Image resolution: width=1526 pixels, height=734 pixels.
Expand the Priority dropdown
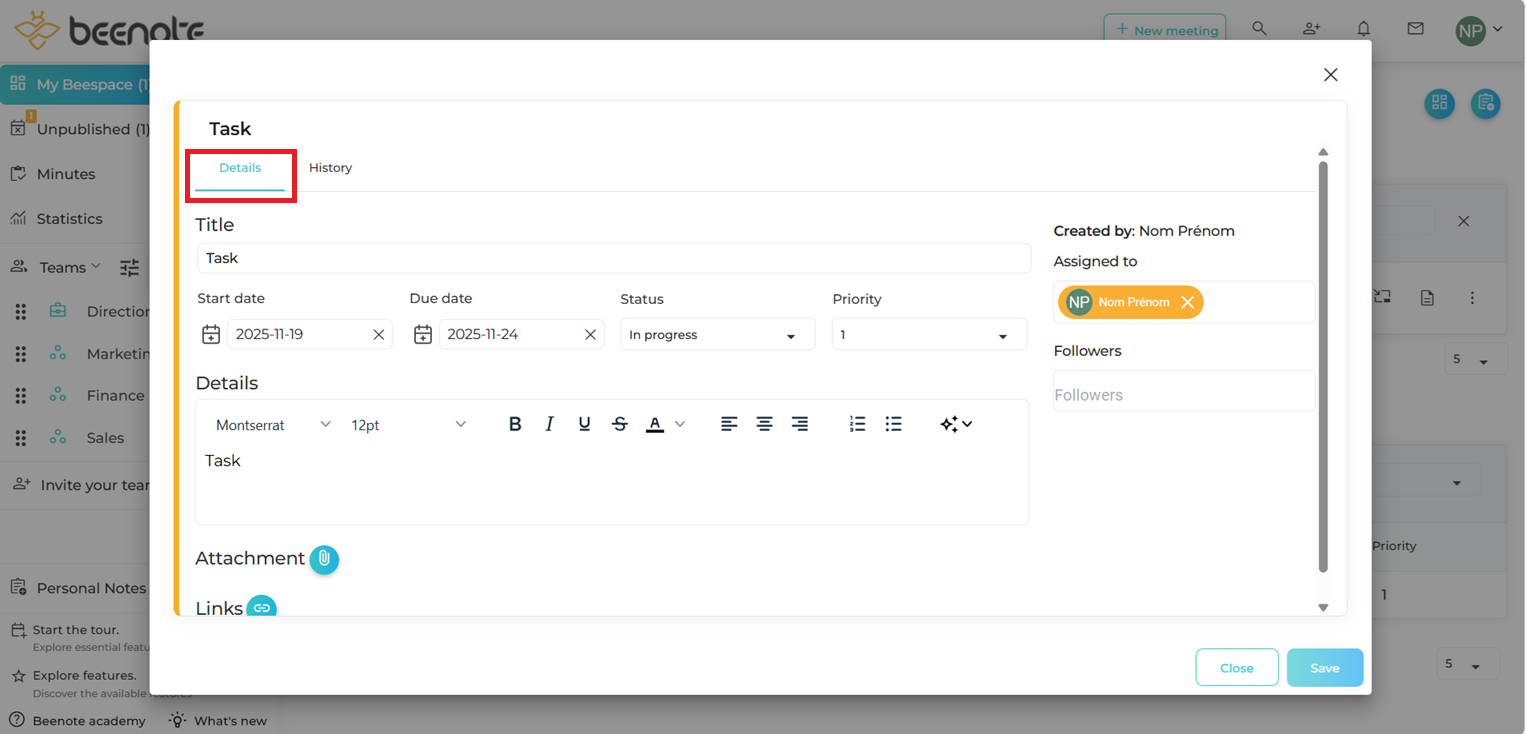(928, 335)
